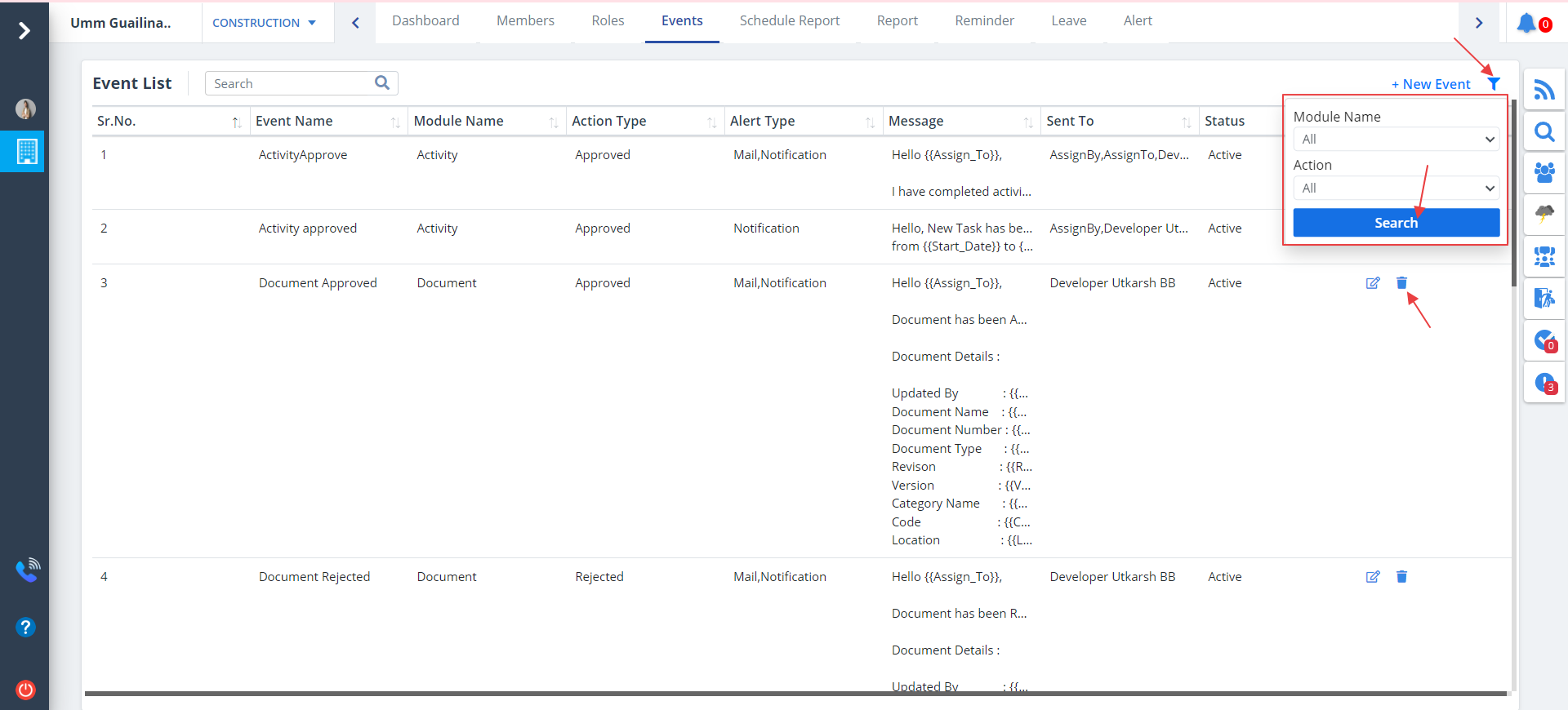
Task: Open the Module Name filter dropdown
Action: (x=1396, y=140)
